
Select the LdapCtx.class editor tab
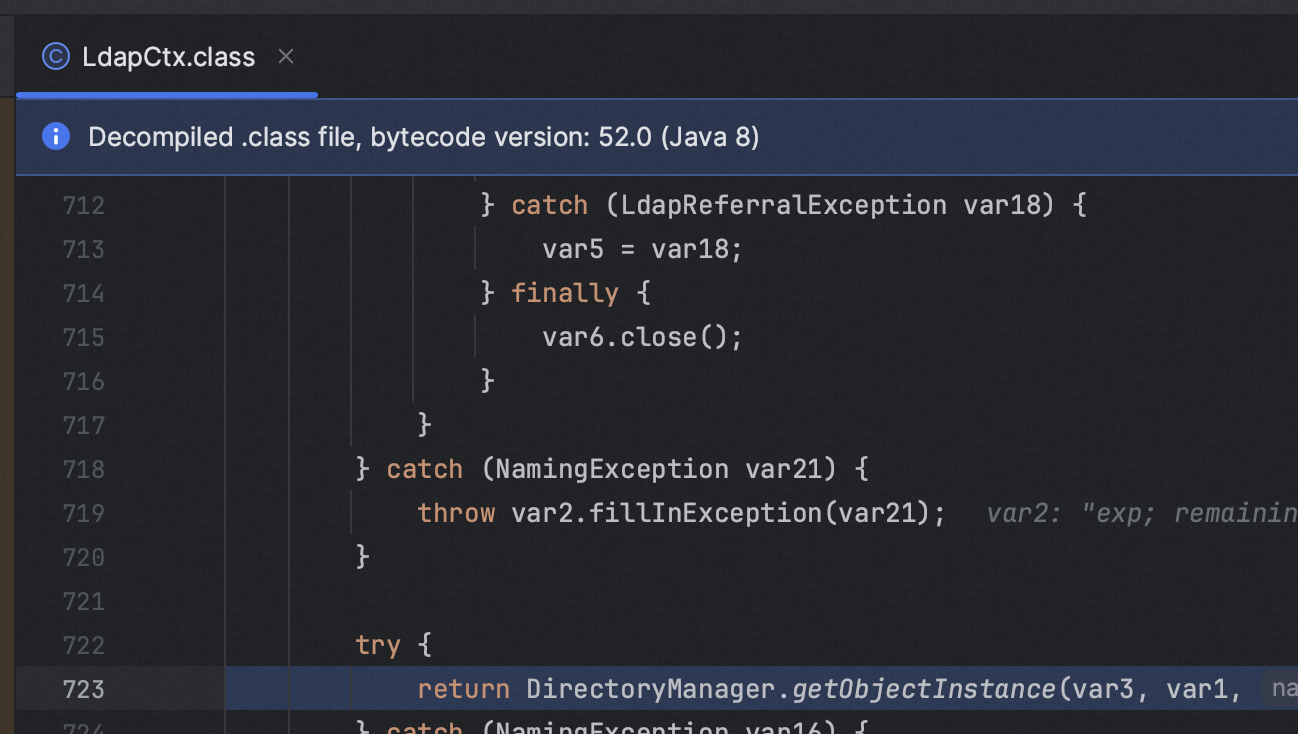[x=167, y=57]
